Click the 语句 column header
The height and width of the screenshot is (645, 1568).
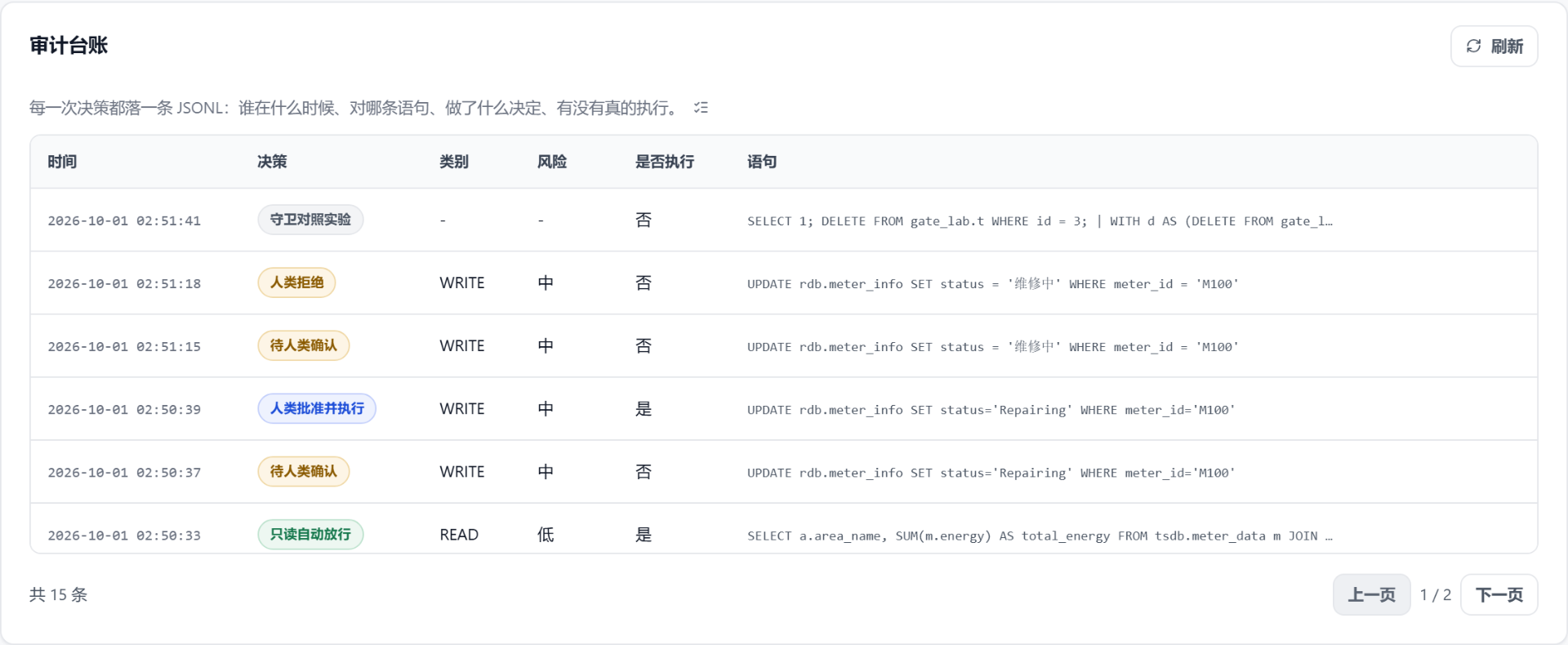(762, 162)
